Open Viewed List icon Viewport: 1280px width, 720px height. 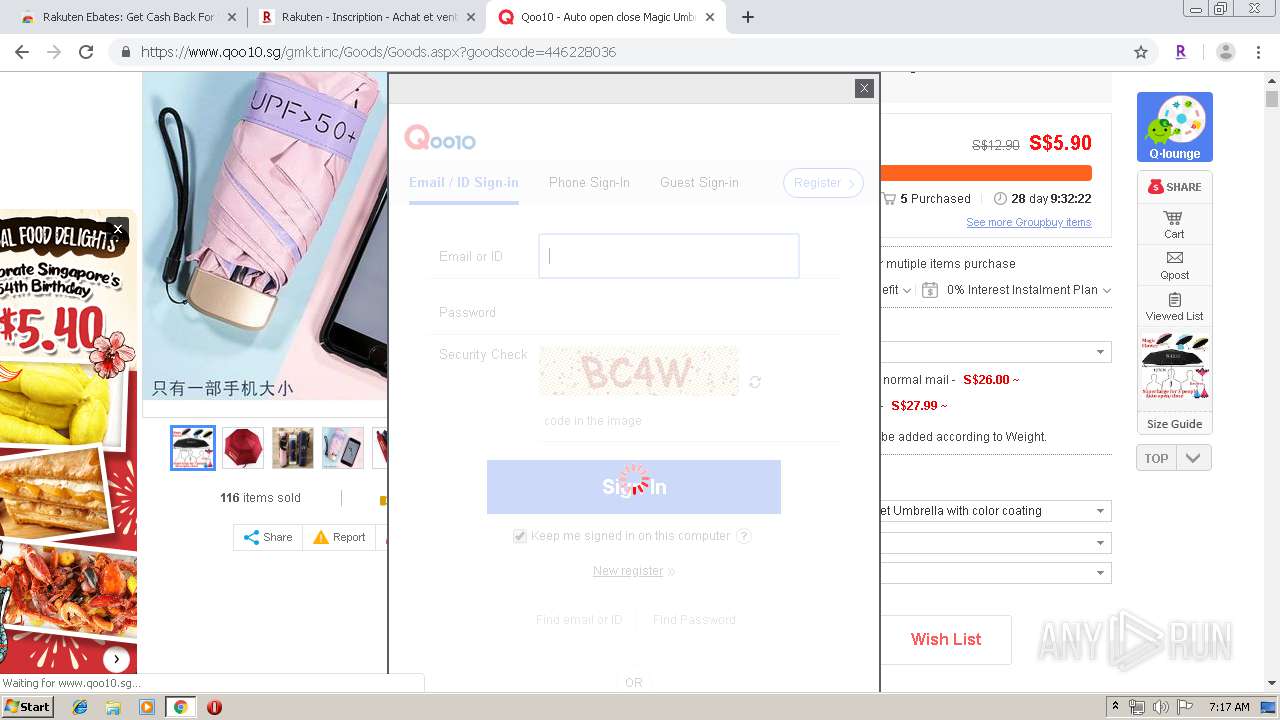1174,307
